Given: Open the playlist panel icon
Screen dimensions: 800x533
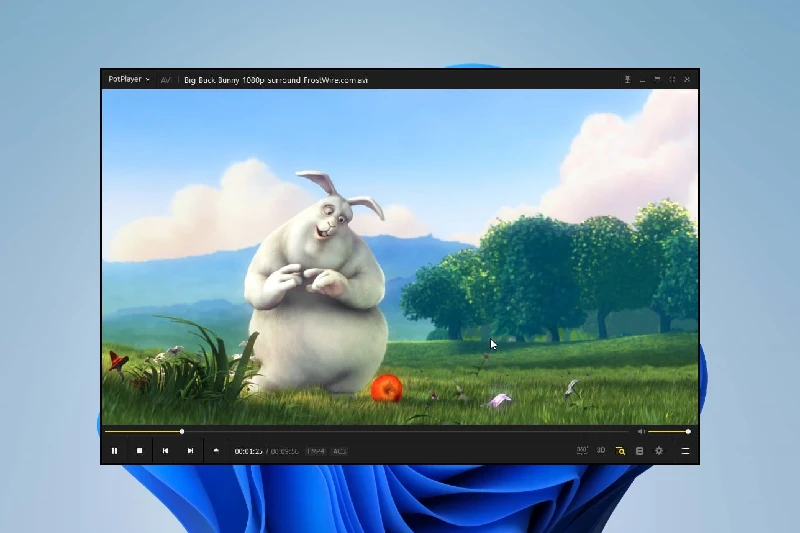Looking at the screenshot, I should tap(639, 451).
